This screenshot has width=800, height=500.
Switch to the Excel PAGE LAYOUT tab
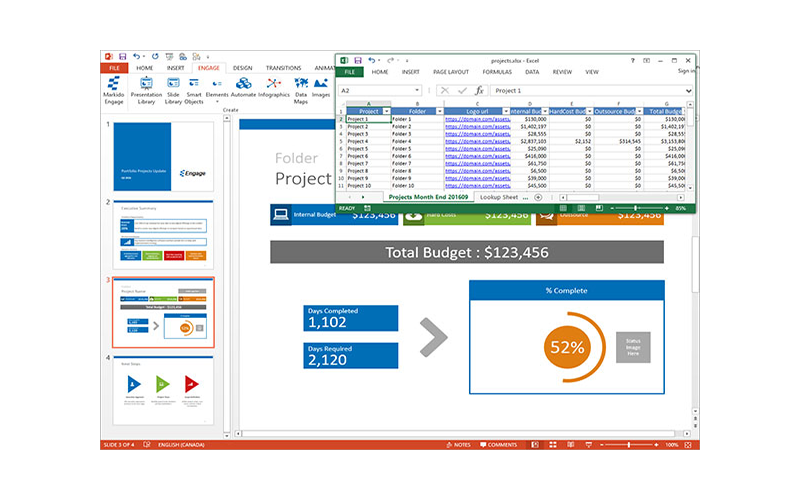[451, 72]
